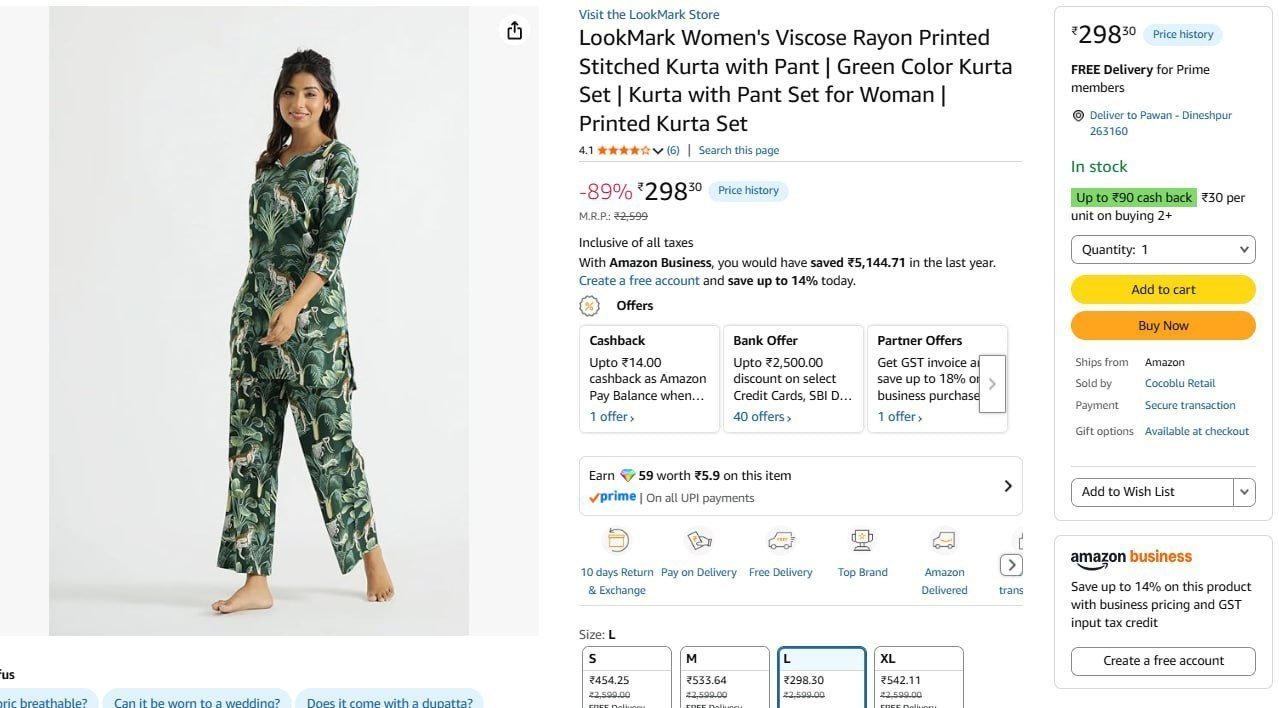Open the Quantity dropdown
The height and width of the screenshot is (708, 1279).
click(1163, 250)
